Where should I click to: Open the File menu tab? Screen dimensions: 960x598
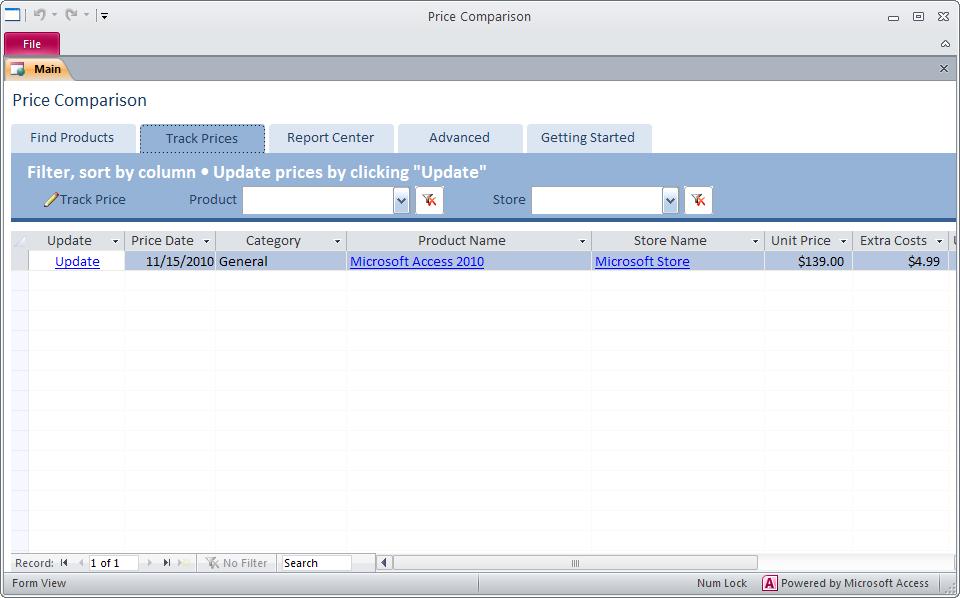pos(32,44)
